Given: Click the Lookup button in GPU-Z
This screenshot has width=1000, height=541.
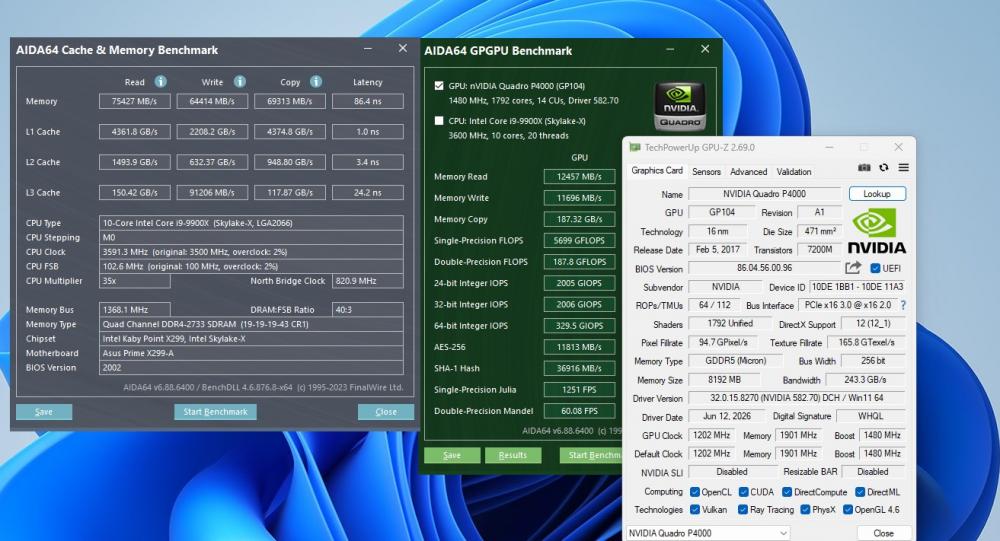Looking at the screenshot, I should (x=877, y=194).
